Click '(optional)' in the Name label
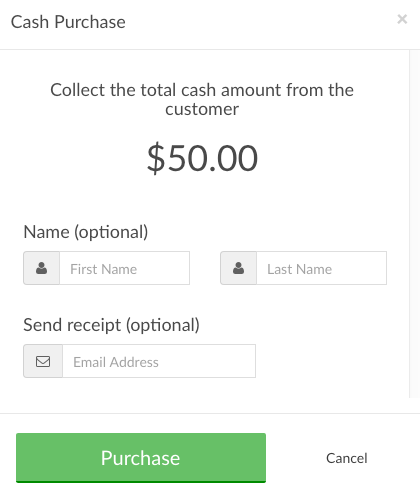The width and height of the screenshot is (420, 498). point(111,232)
